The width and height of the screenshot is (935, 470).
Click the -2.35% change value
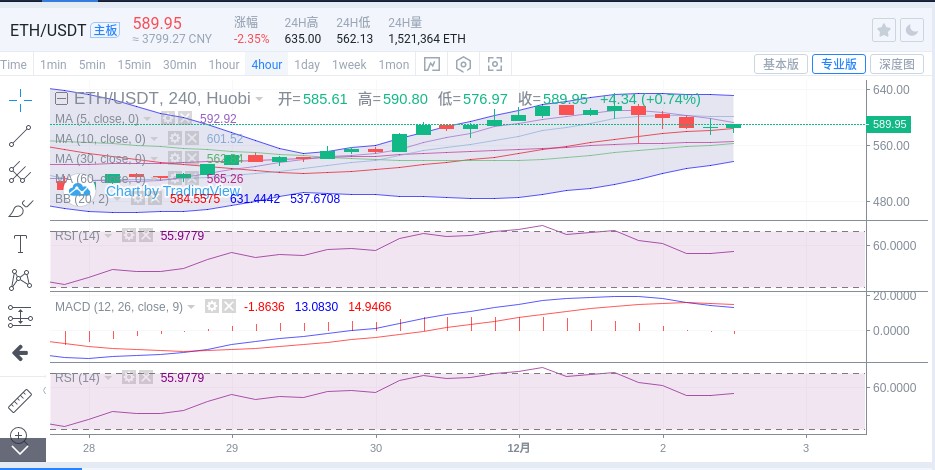click(x=252, y=39)
